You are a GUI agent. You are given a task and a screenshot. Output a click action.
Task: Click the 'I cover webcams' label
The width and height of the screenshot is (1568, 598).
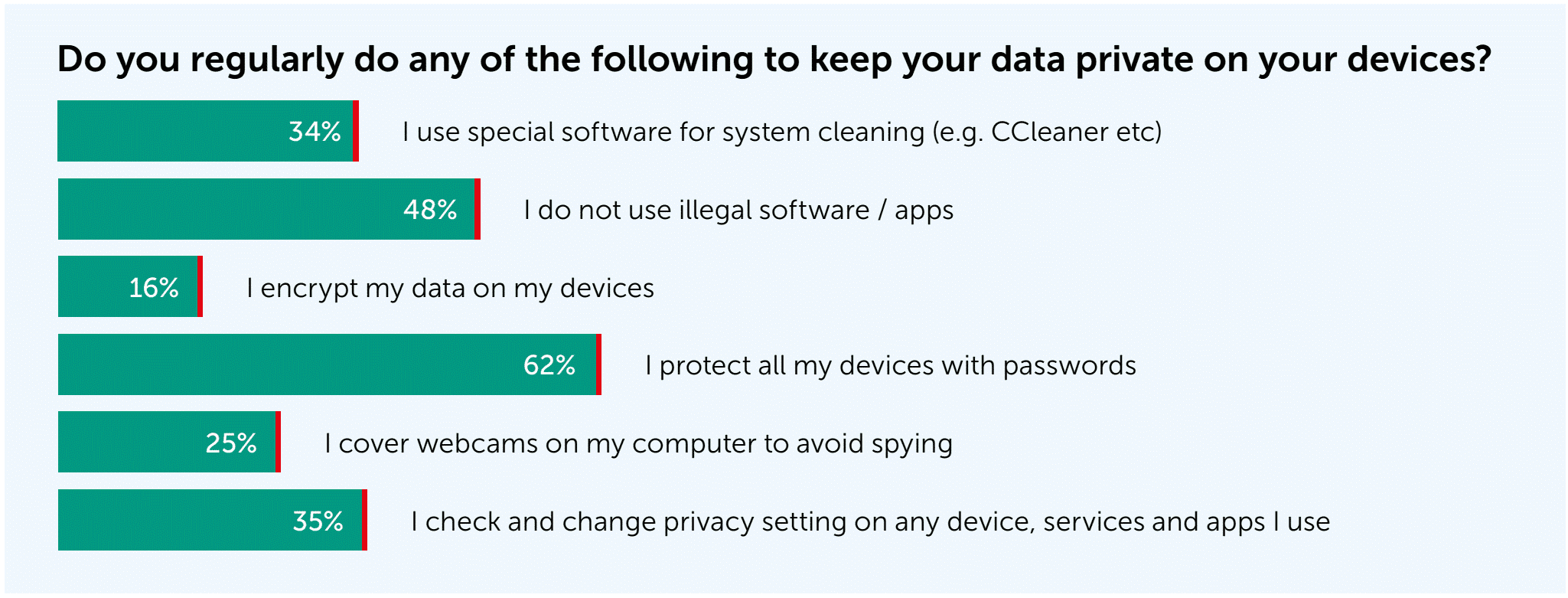click(638, 443)
